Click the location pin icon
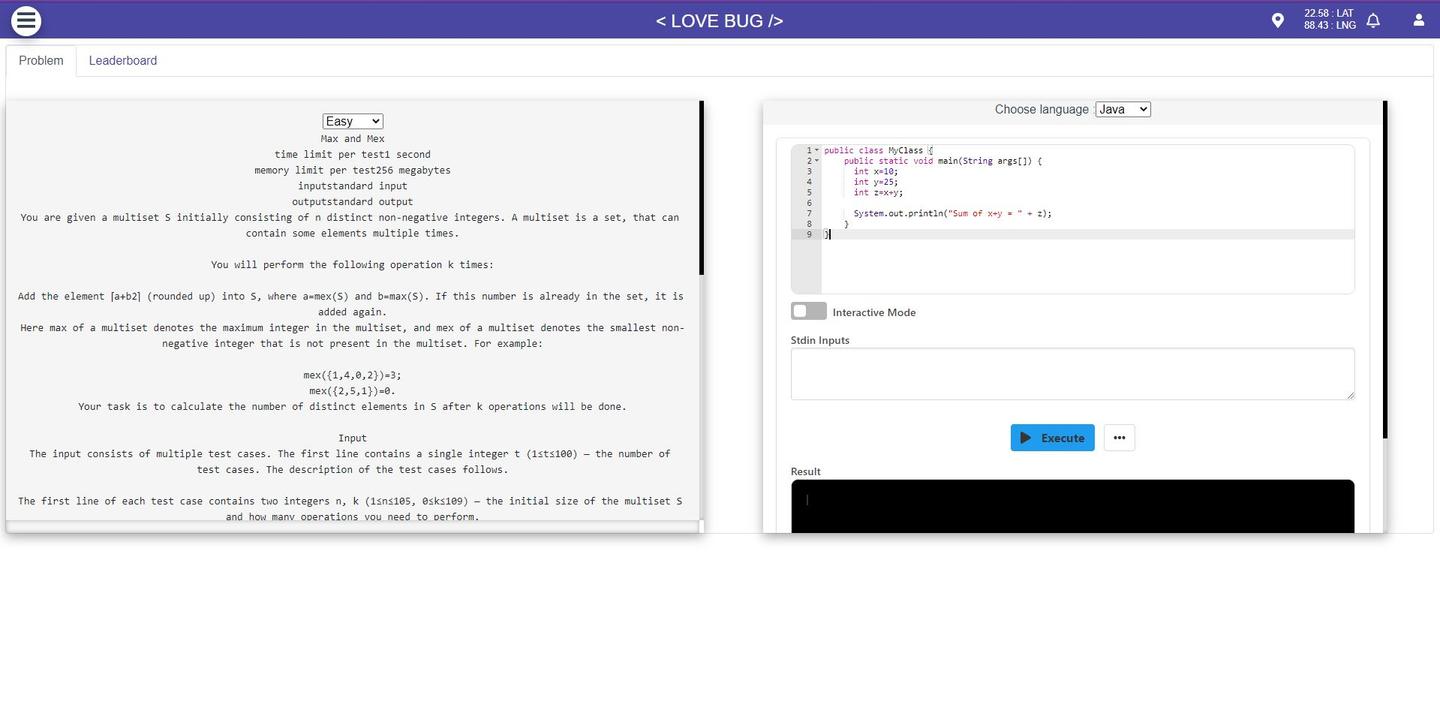This screenshot has height=720, width=1440. coord(1277,20)
